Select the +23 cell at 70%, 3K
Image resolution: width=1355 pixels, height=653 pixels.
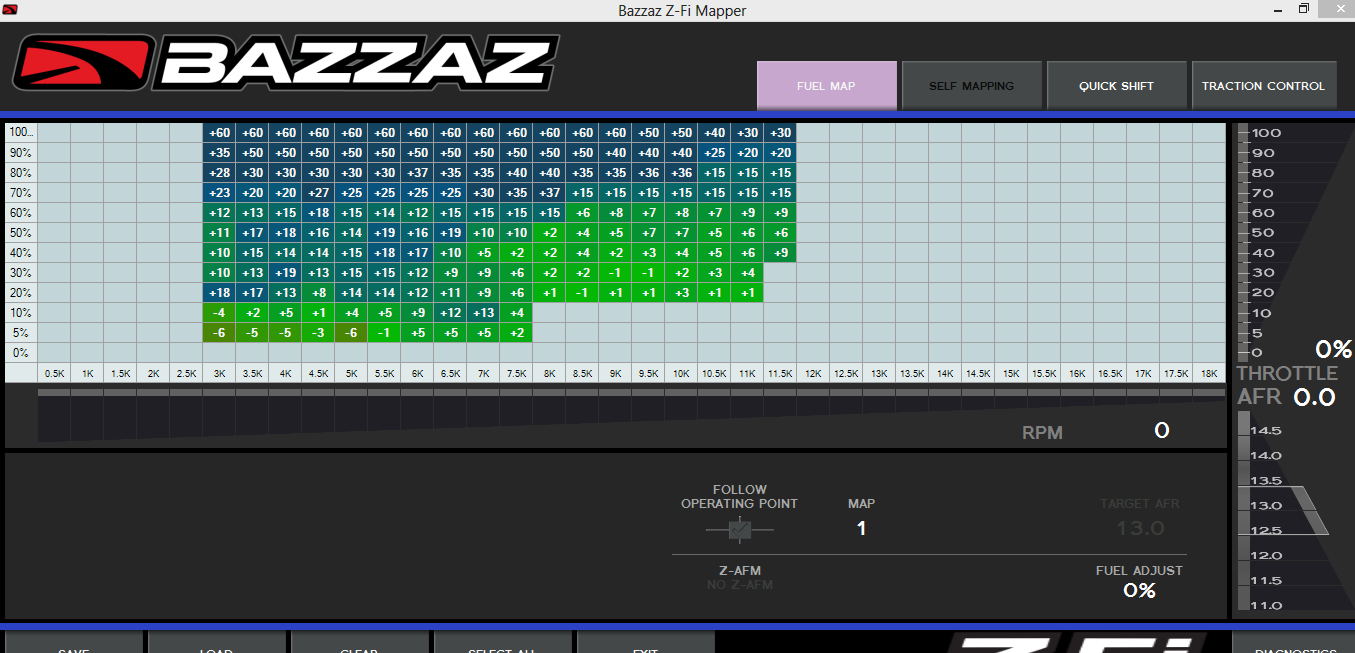(219, 193)
